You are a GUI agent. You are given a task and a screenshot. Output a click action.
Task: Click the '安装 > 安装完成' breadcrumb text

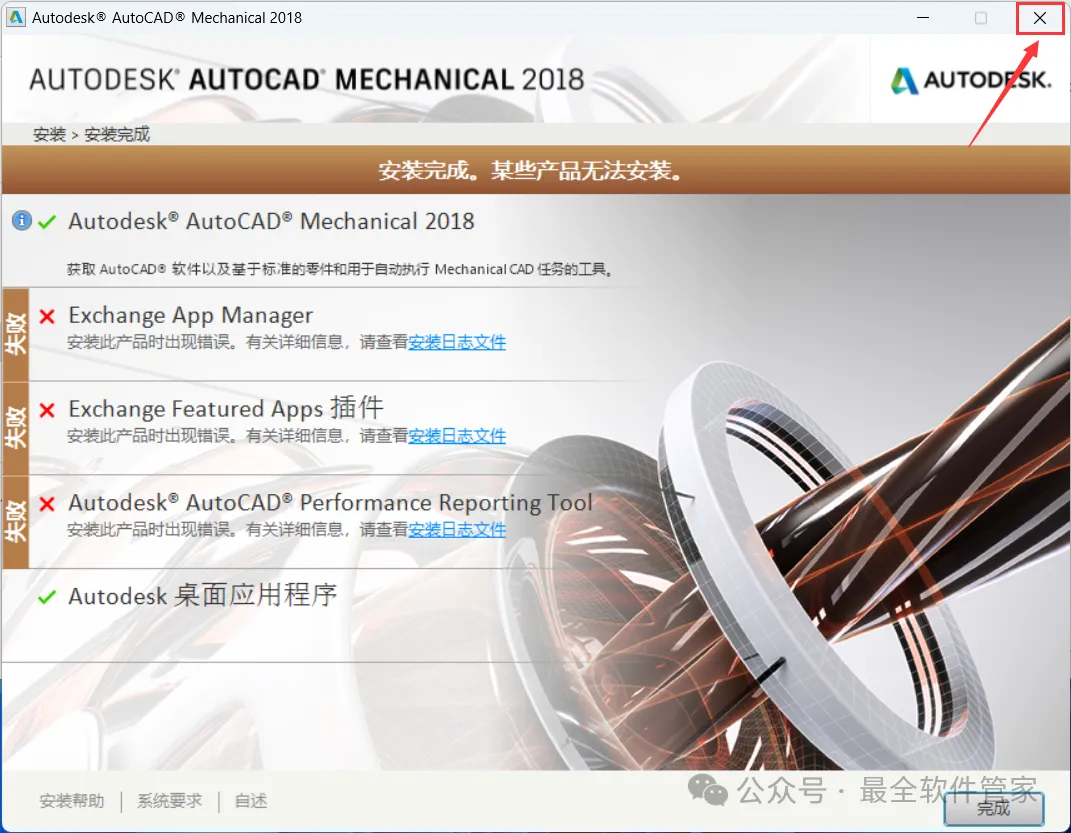(92, 135)
